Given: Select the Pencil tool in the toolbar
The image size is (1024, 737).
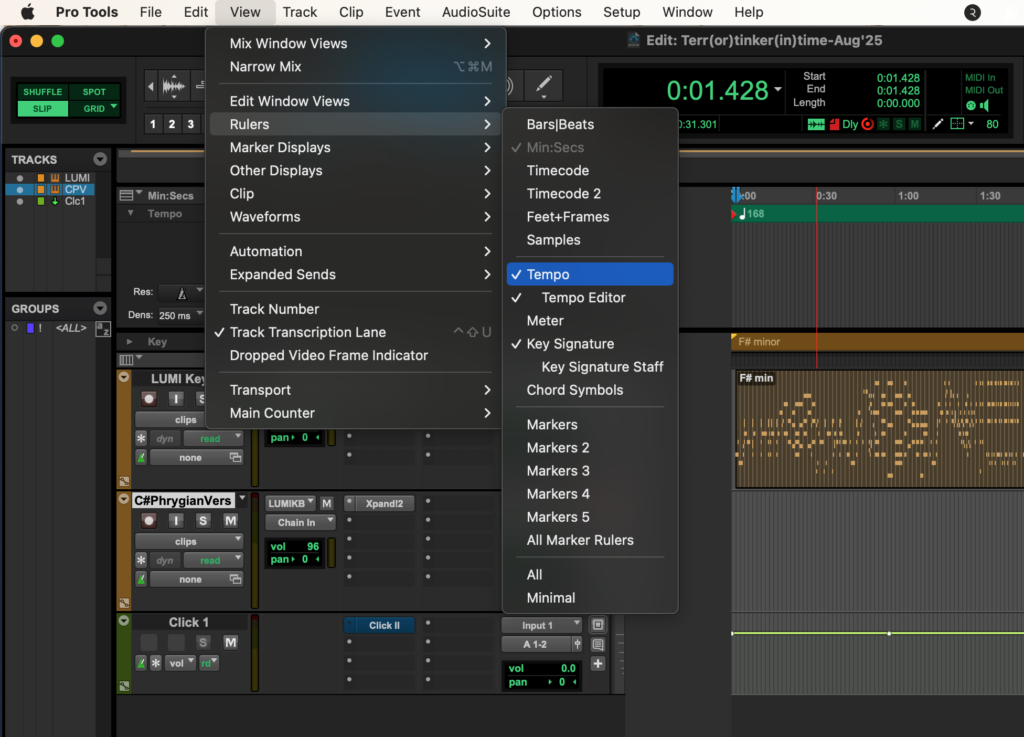Looking at the screenshot, I should point(543,86).
